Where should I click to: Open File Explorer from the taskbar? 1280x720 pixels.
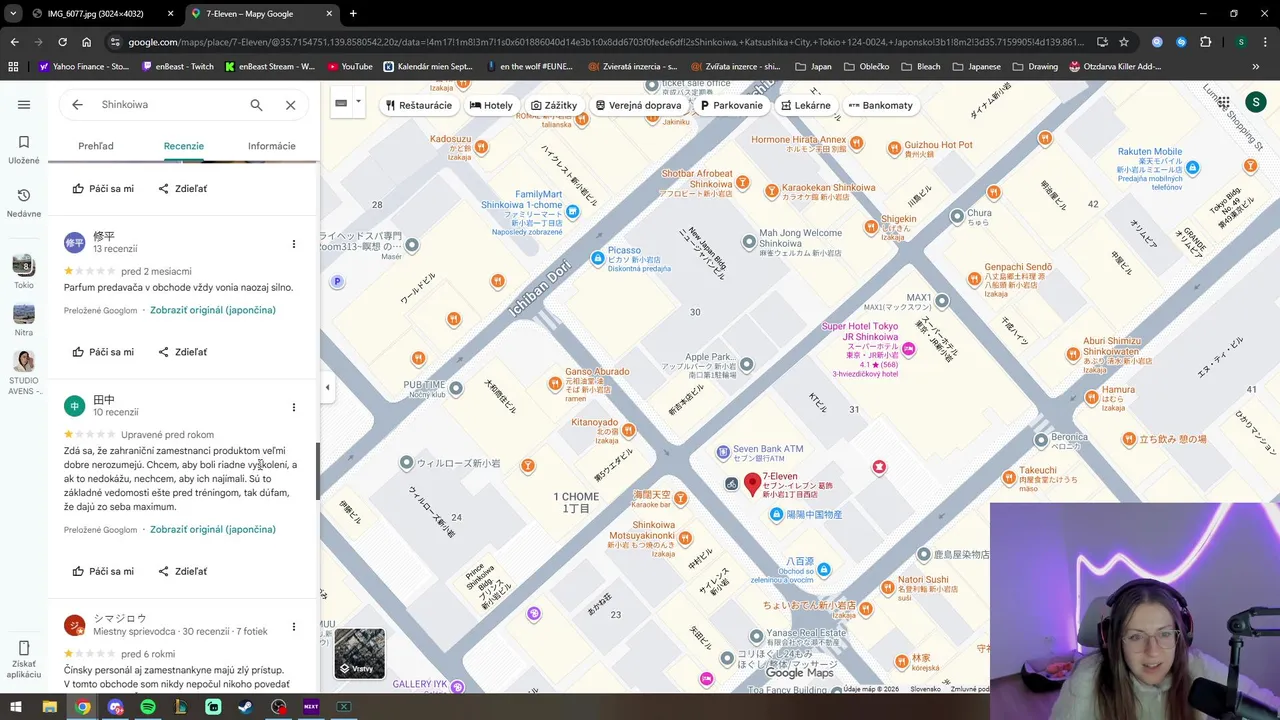[x=49, y=706]
